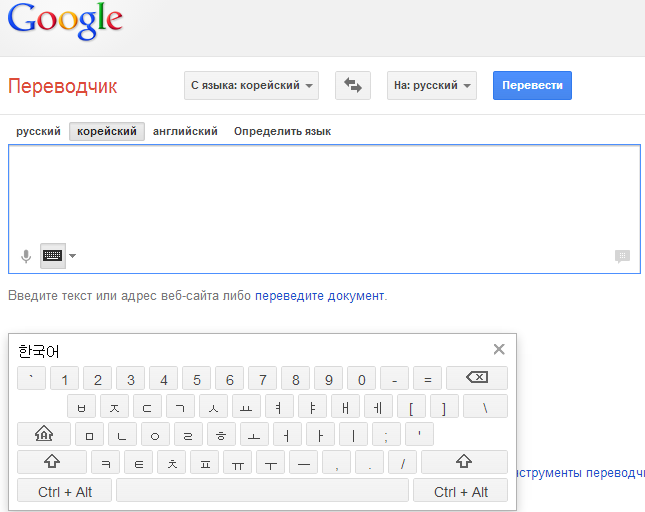Choose the Определить язык tab
This screenshot has height=512, width=645.
tap(283, 131)
